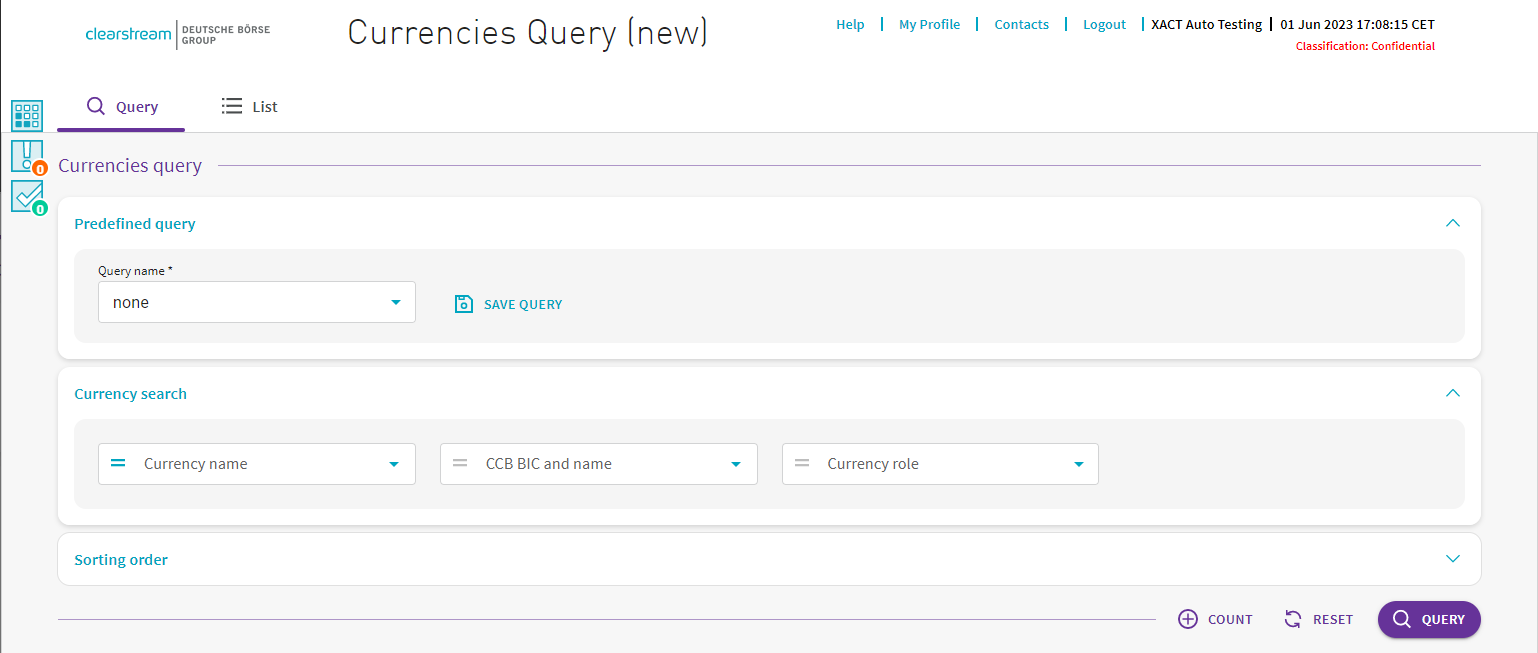Collapse the Currency search section chevron

point(1453,393)
